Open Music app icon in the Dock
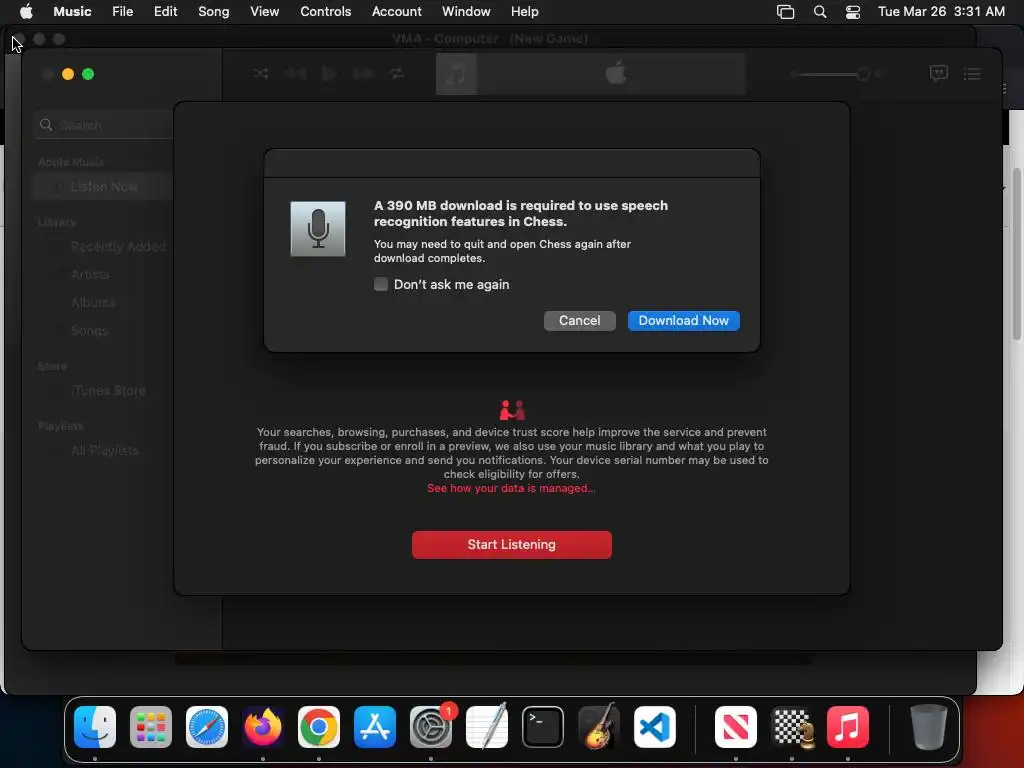Screen dimensions: 1024x768 pos(848,727)
